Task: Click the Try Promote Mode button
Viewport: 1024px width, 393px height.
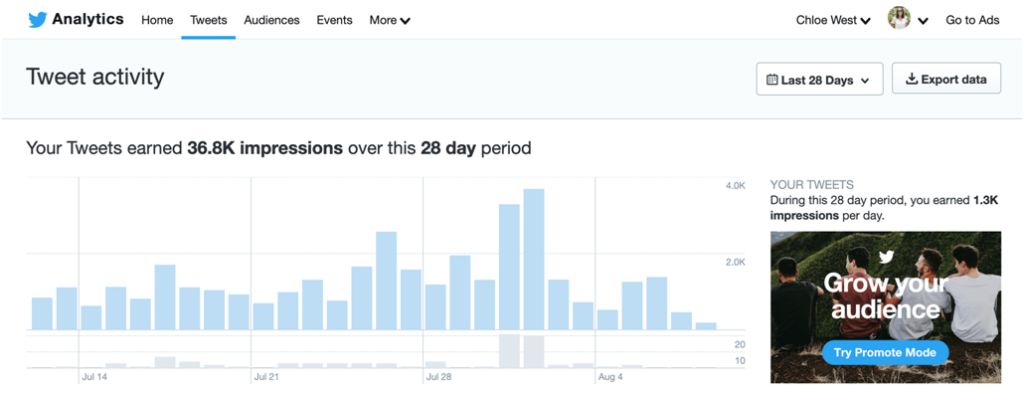Action: click(x=885, y=353)
